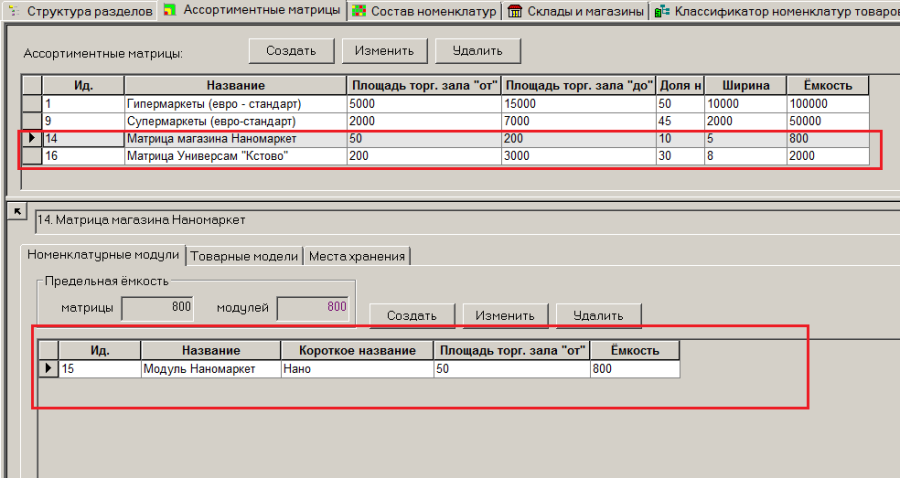Click Создать button for modules
The height and width of the screenshot is (478, 900).
tap(412, 316)
